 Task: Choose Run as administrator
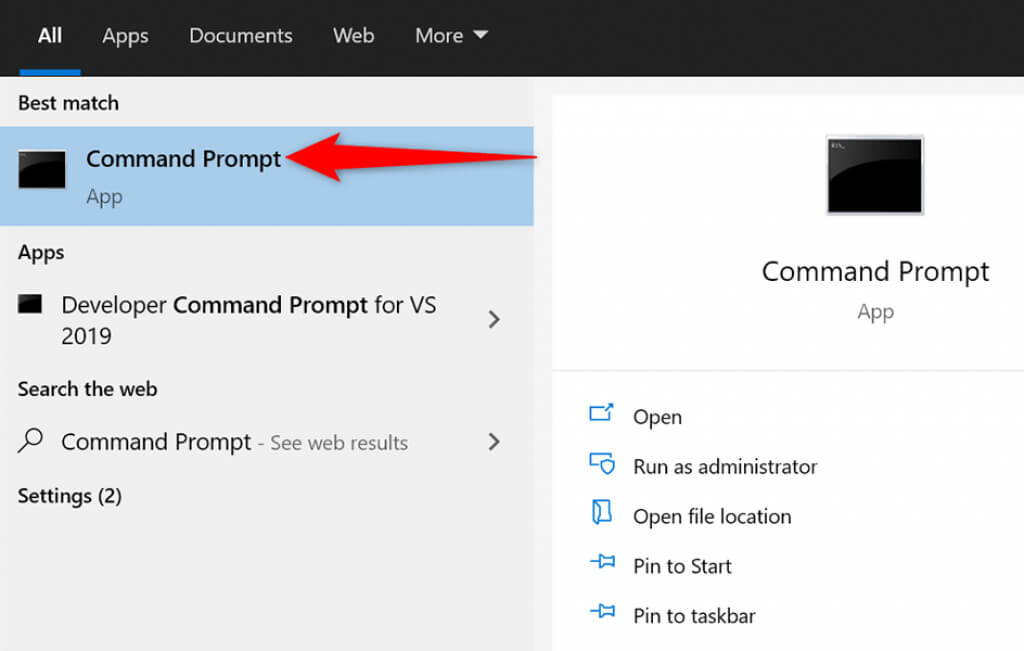[724, 467]
